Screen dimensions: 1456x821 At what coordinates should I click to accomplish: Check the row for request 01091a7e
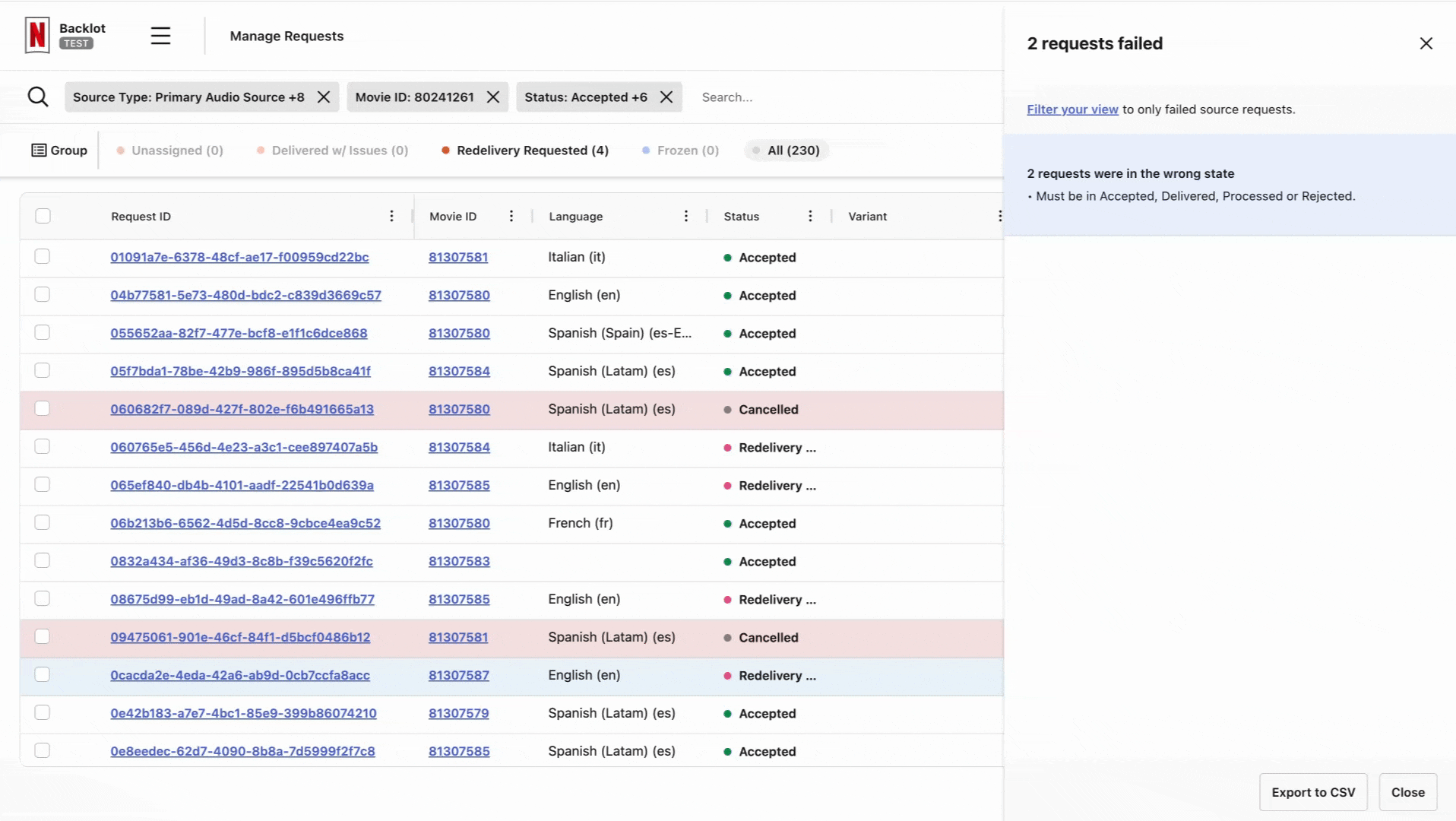click(43, 257)
